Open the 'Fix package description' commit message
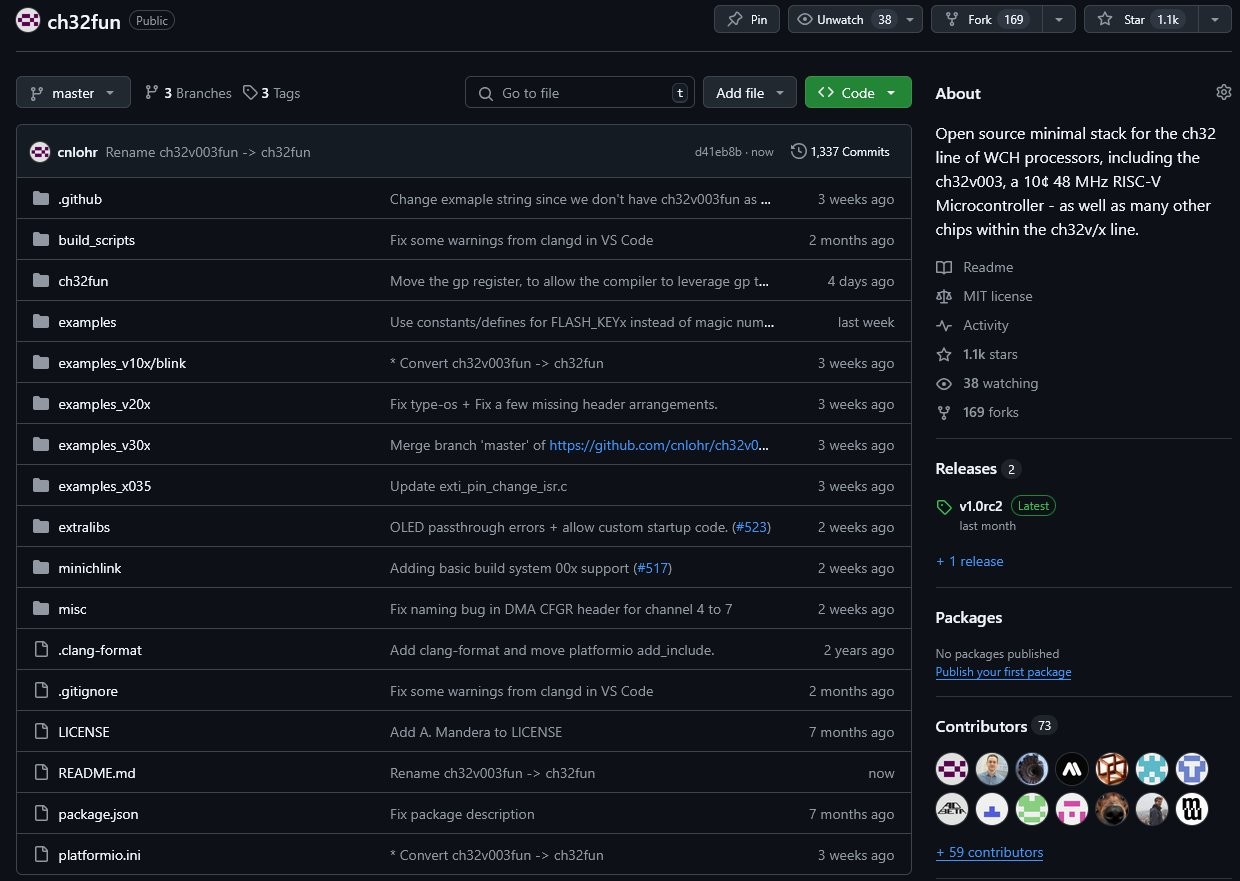Screen dimensions: 1240x881 coord(462,814)
